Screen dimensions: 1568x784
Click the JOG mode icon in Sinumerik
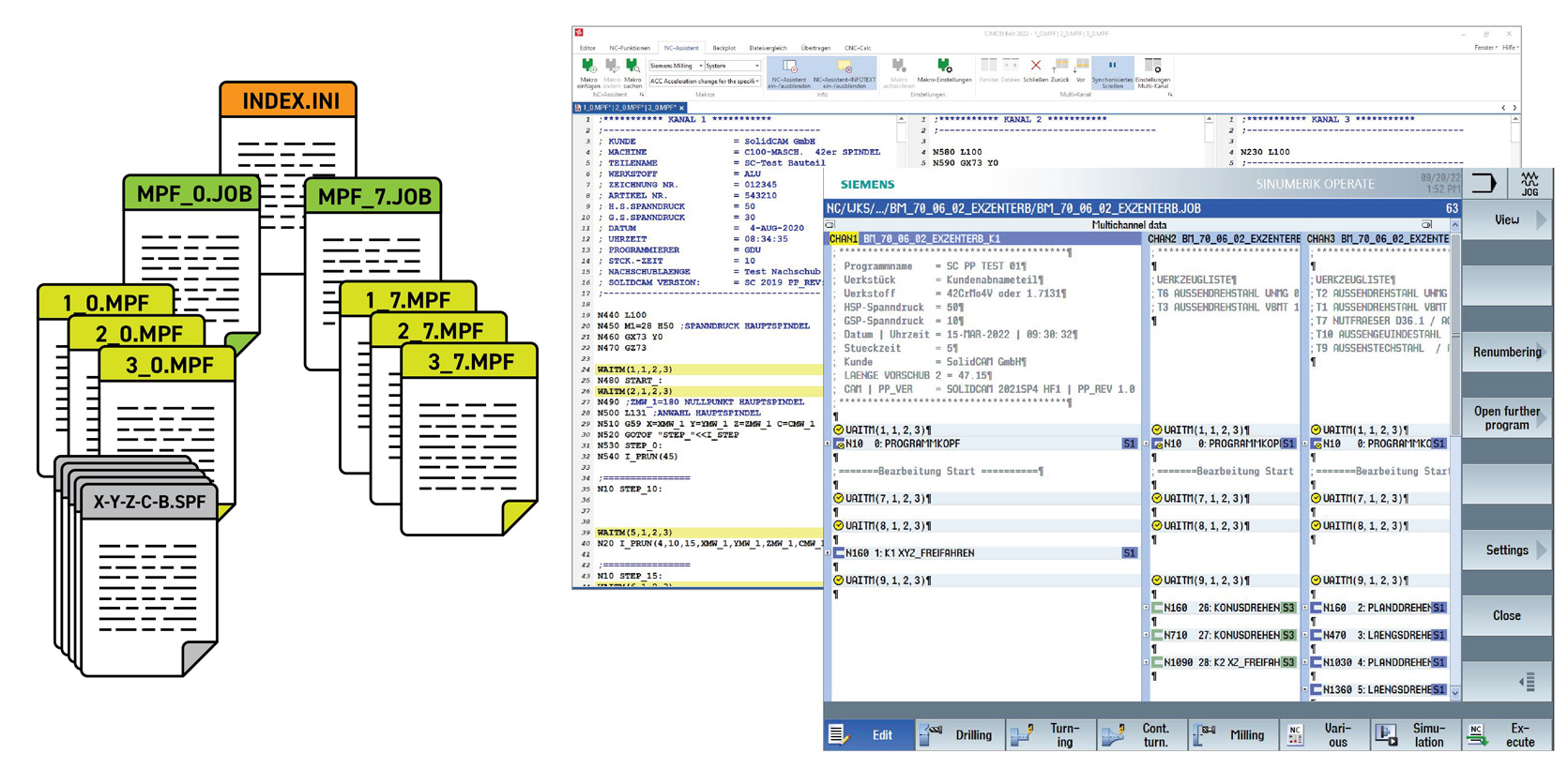pos(1530,183)
